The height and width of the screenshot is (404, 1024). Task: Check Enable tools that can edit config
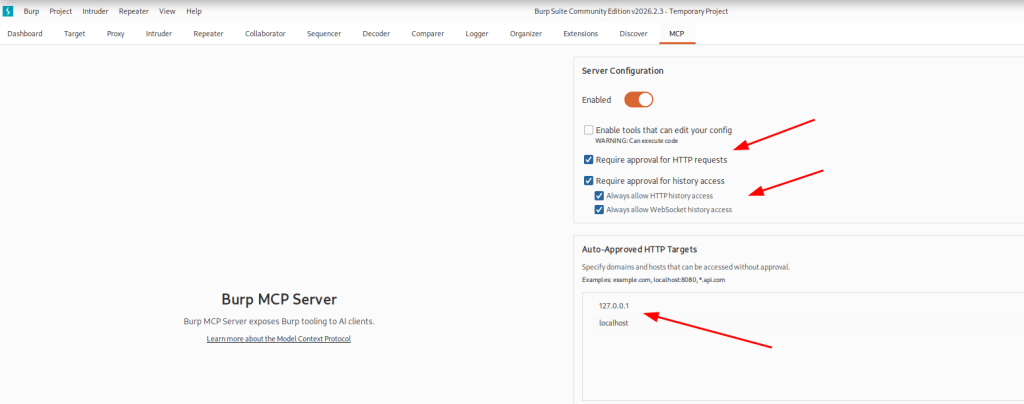point(589,130)
